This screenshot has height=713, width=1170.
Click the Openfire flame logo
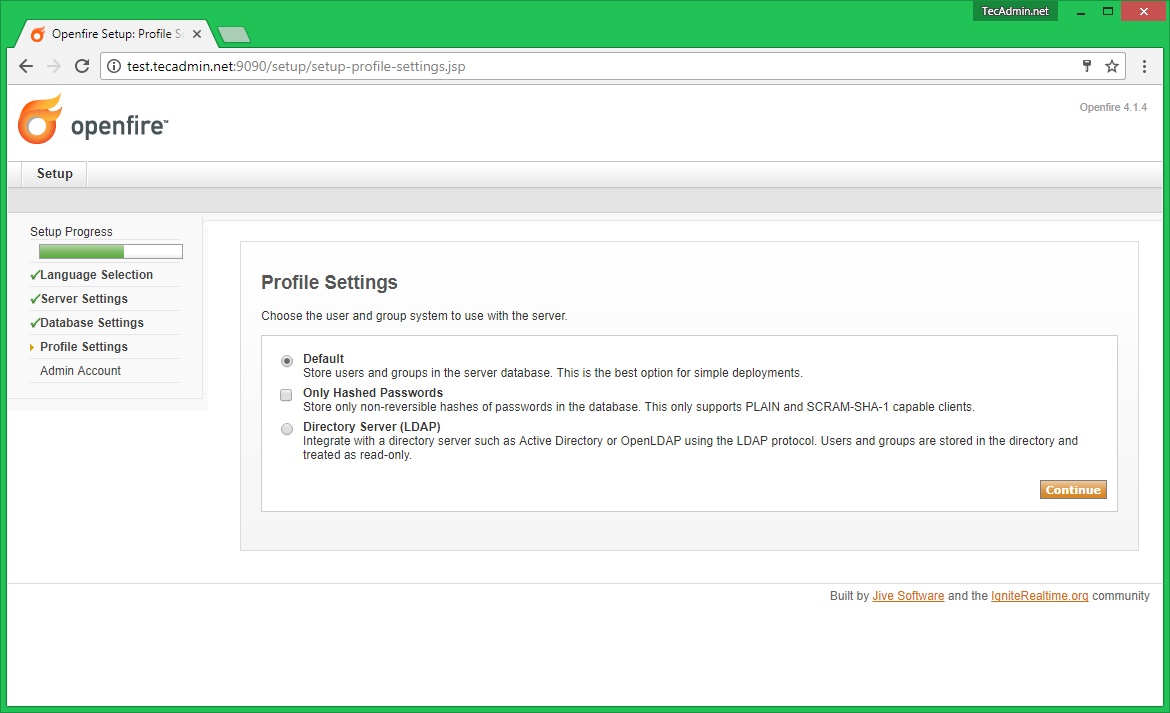[x=40, y=119]
